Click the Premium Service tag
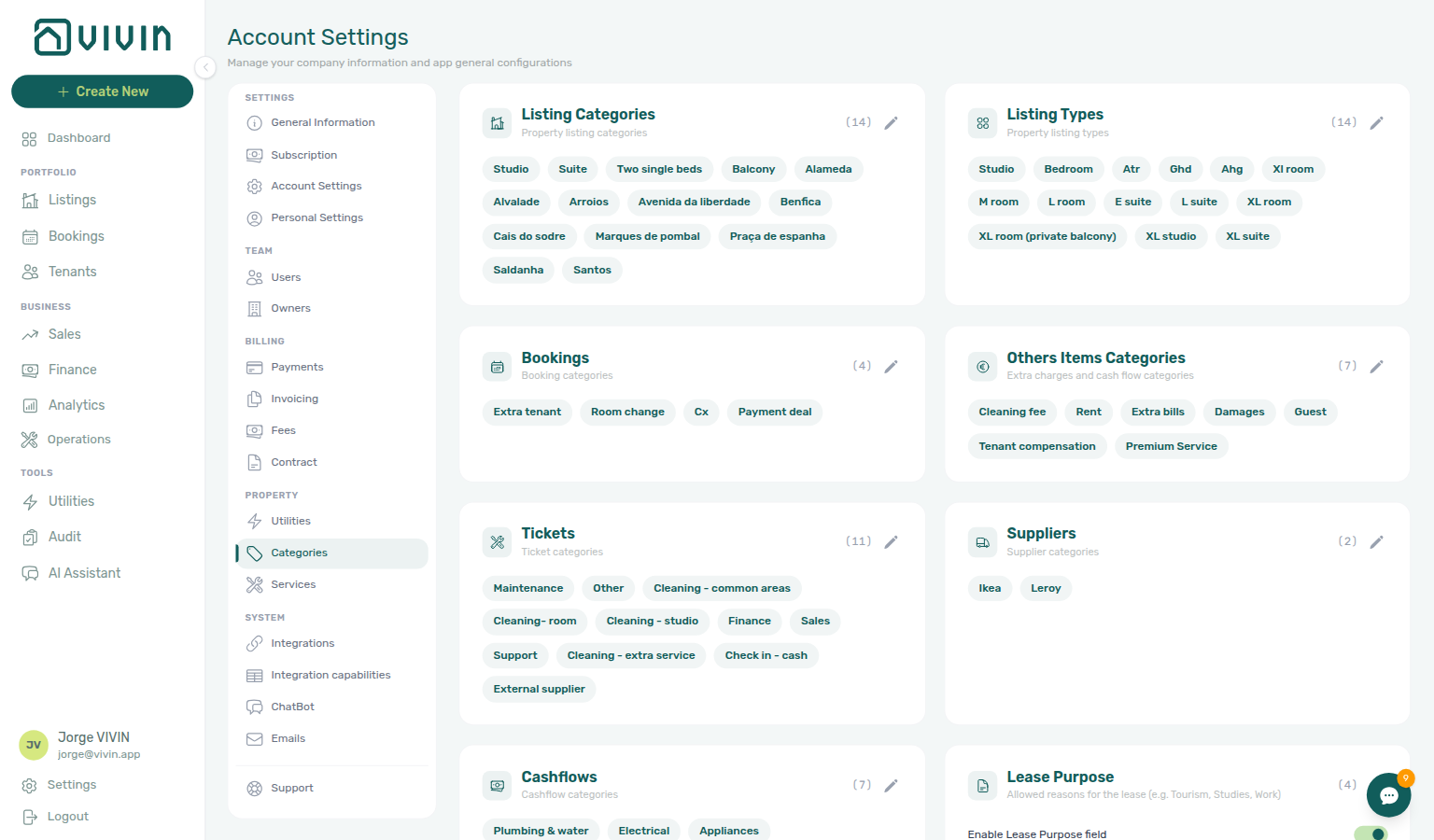The height and width of the screenshot is (840, 1434). (x=1171, y=447)
